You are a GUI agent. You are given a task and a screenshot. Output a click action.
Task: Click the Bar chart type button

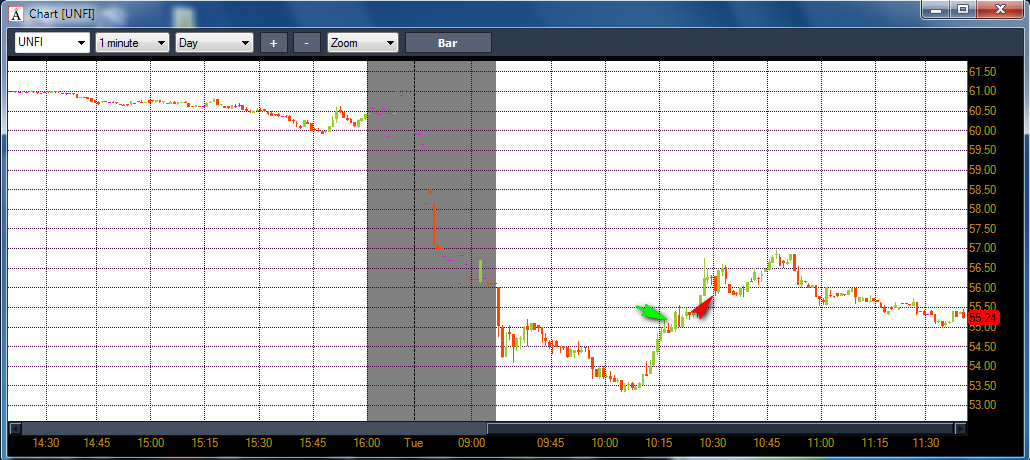[x=448, y=43]
